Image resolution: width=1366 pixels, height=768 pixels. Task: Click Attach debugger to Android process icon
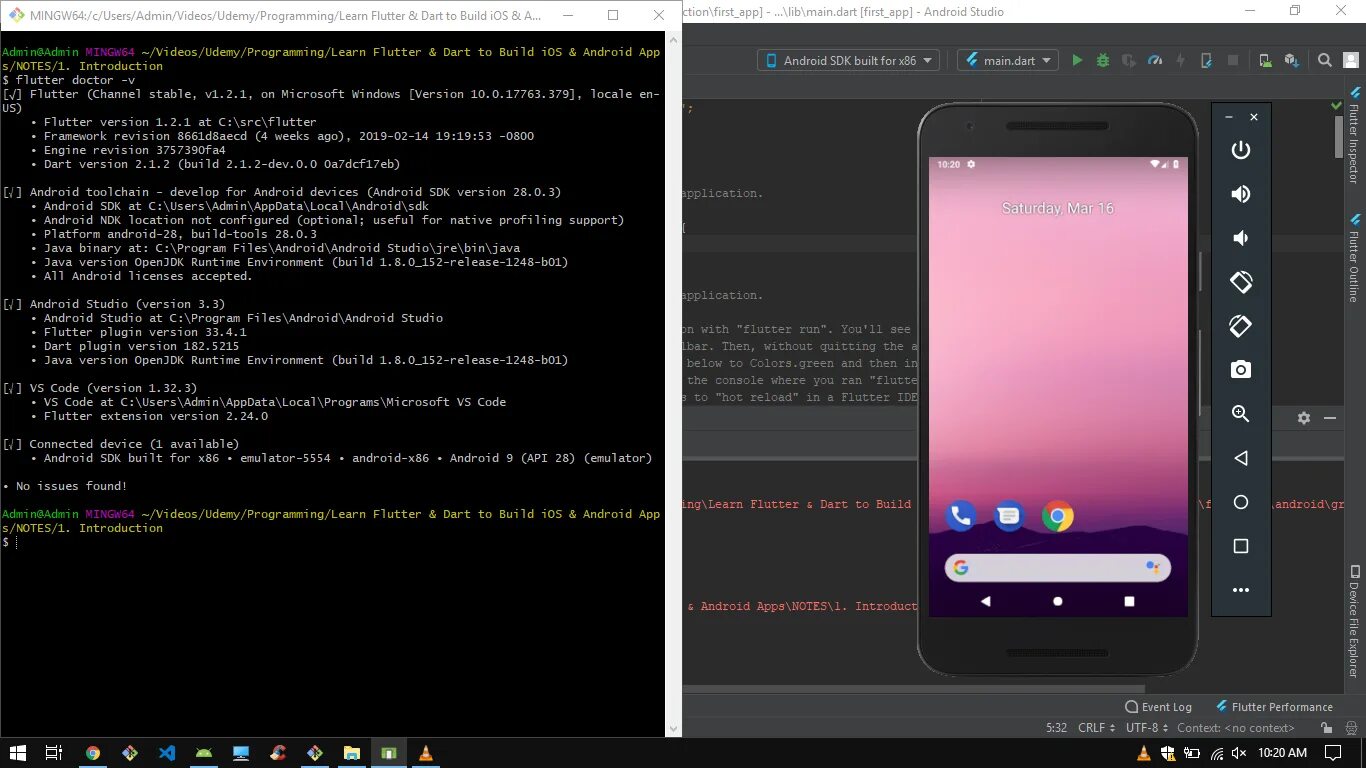(1207, 60)
